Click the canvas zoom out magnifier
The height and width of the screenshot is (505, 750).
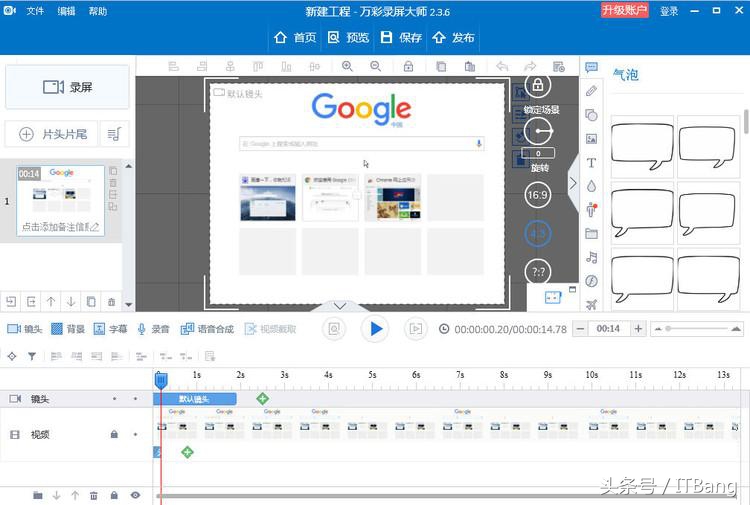[x=375, y=66]
